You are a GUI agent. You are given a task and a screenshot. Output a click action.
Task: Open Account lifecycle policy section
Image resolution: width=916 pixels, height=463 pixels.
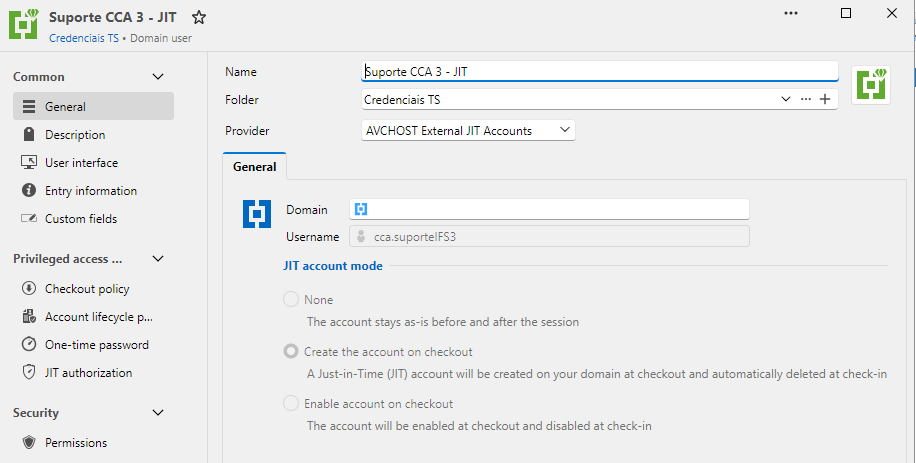click(x=93, y=316)
